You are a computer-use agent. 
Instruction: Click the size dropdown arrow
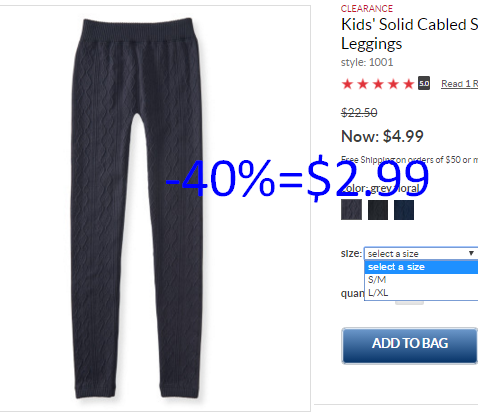tap(471, 253)
